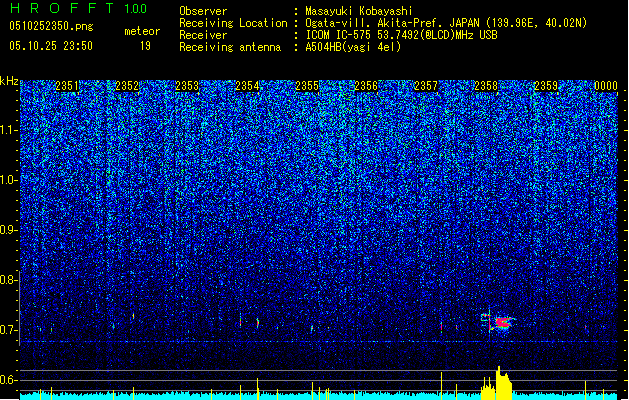Click the HROFFT 1.0.0 title text
This screenshot has height=400, width=629.
(x=78, y=8)
